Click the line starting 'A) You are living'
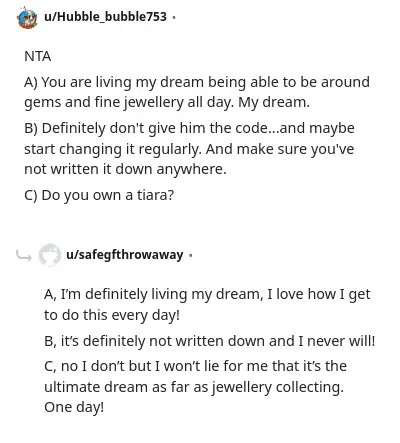This screenshot has width=400, height=443. pyautogui.click(x=197, y=82)
